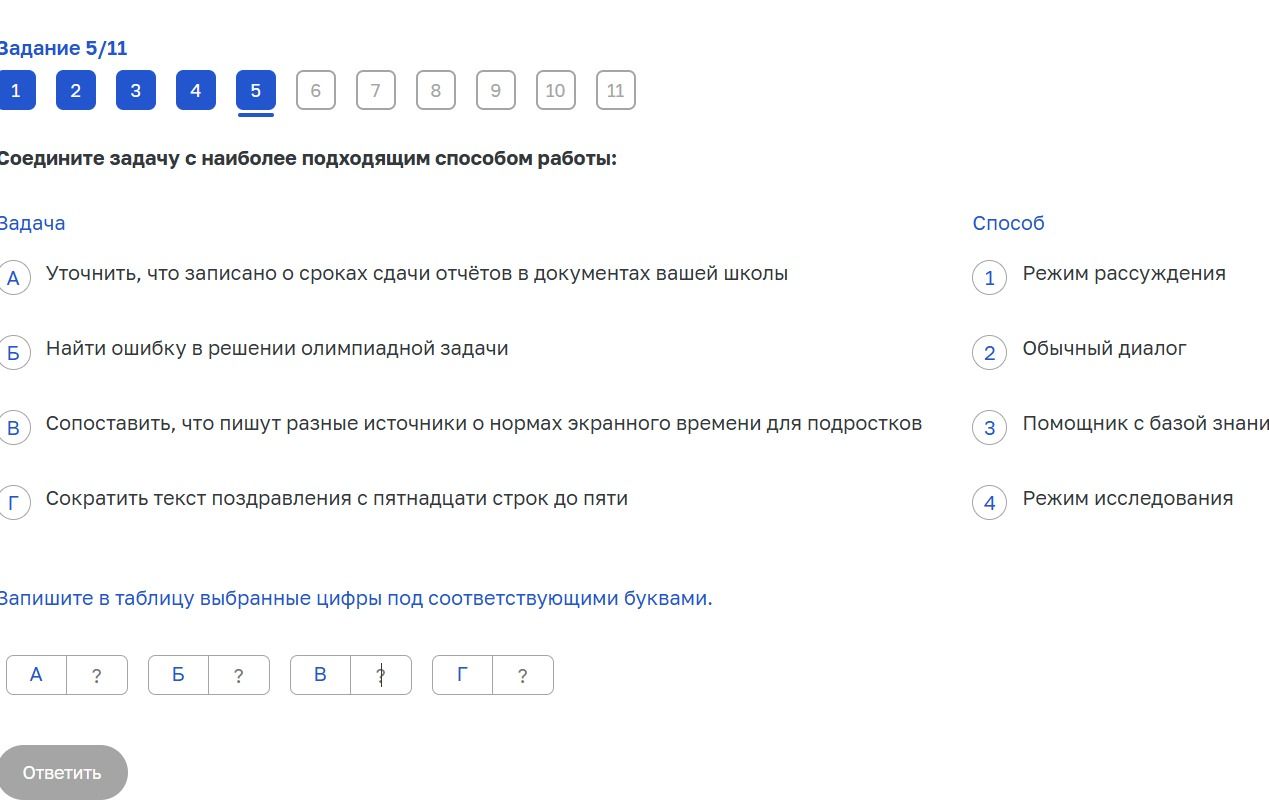The width and height of the screenshot is (1269, 801).
Task: Jump to question 6
Action: pyautogui.click(x=316, y=91)
